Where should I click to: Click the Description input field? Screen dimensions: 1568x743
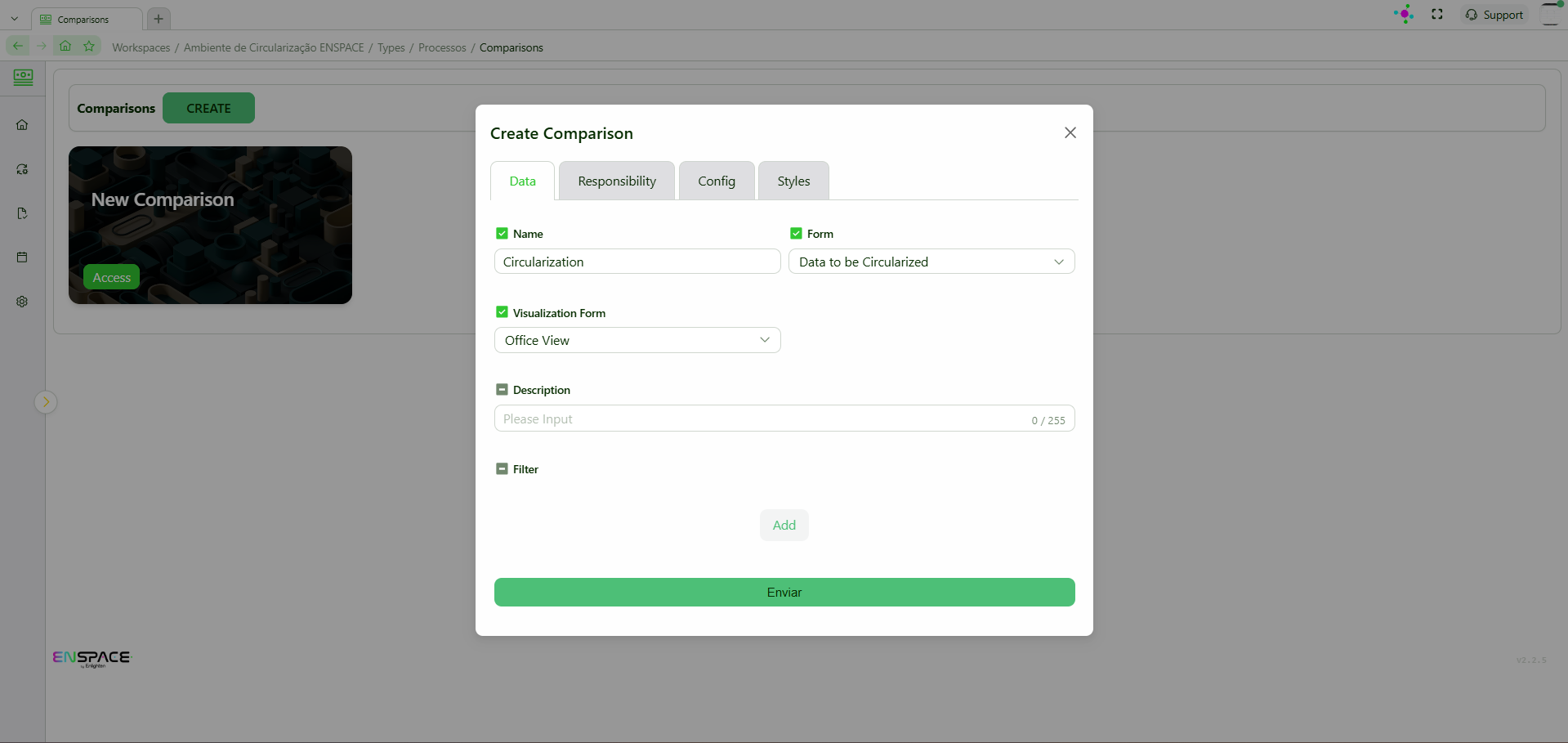pos(784,418)
